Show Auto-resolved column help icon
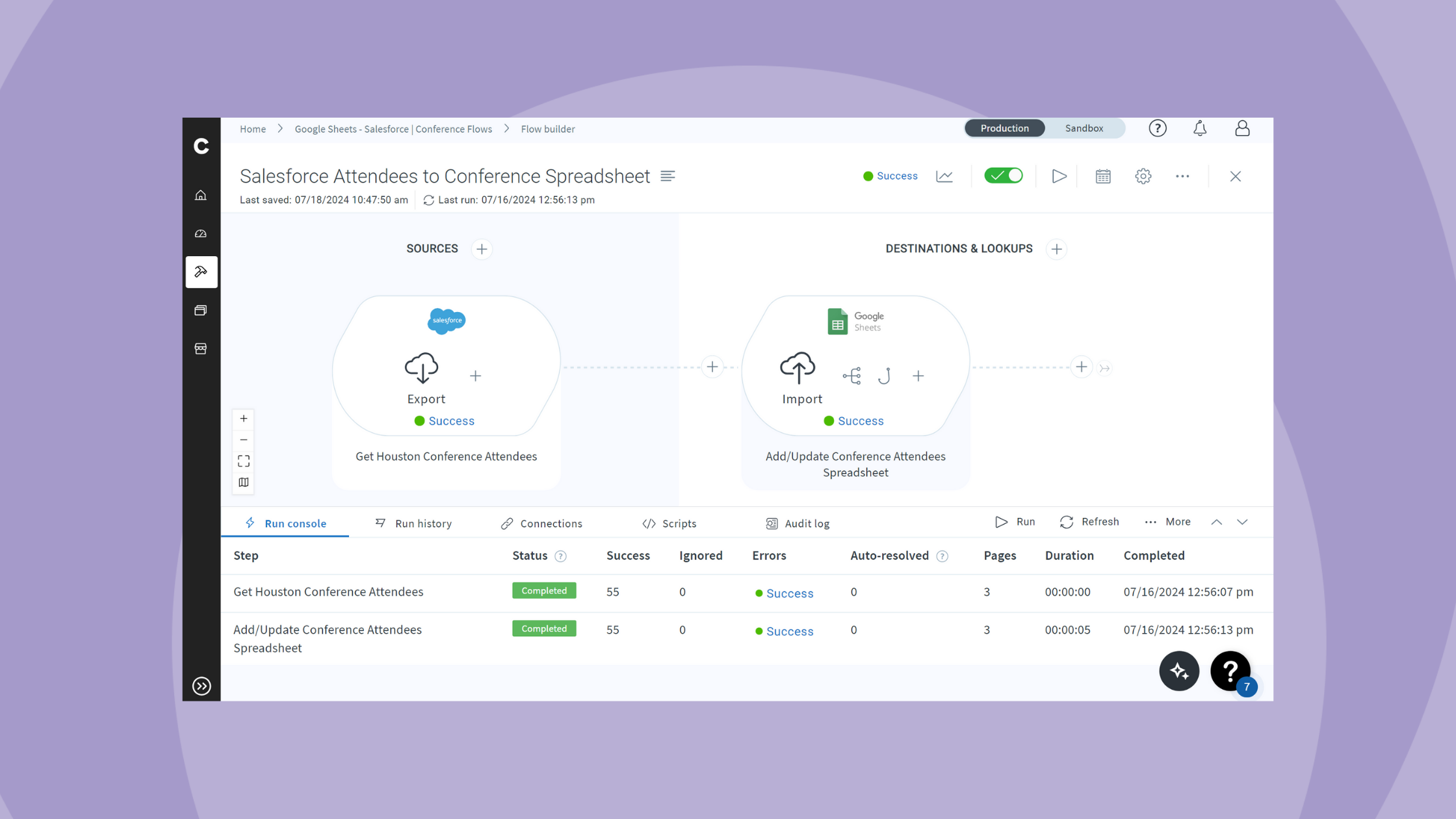Screen dimensions: 1456x819 coord(942,556)
